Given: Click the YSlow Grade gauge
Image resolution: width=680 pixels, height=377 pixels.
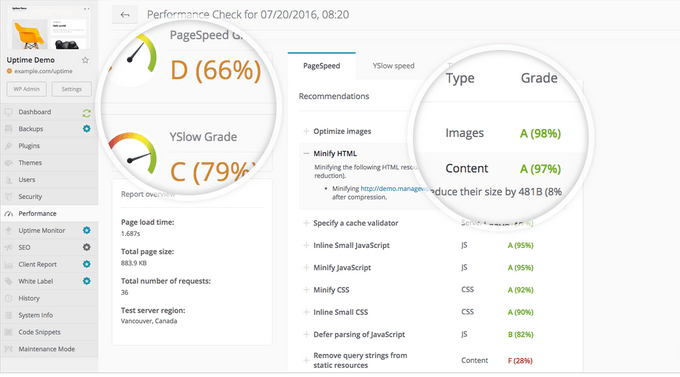Looking at the screenshot, I should click(x=132, y=154).
